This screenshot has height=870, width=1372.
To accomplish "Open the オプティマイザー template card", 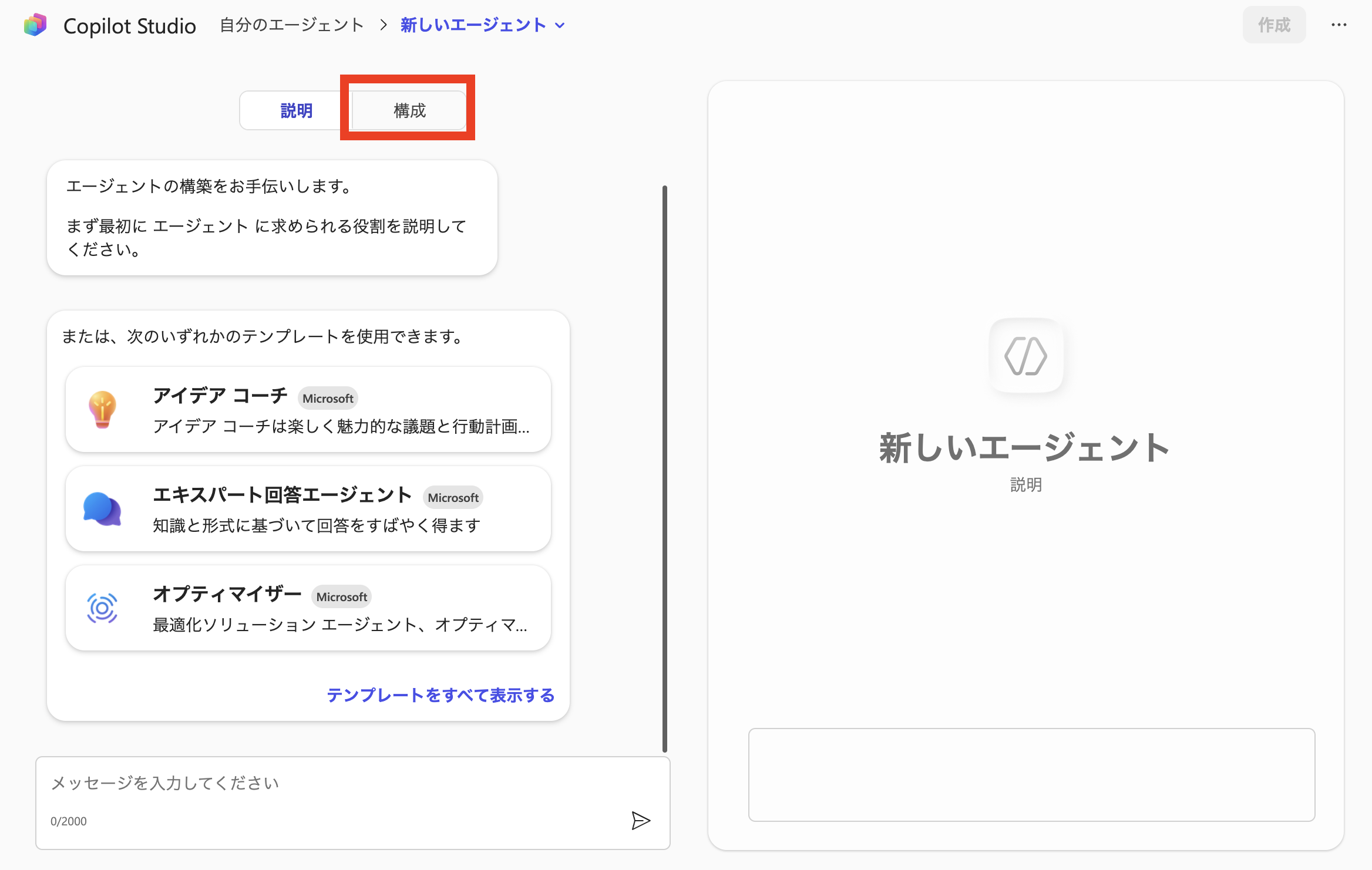I will [308, 608].
